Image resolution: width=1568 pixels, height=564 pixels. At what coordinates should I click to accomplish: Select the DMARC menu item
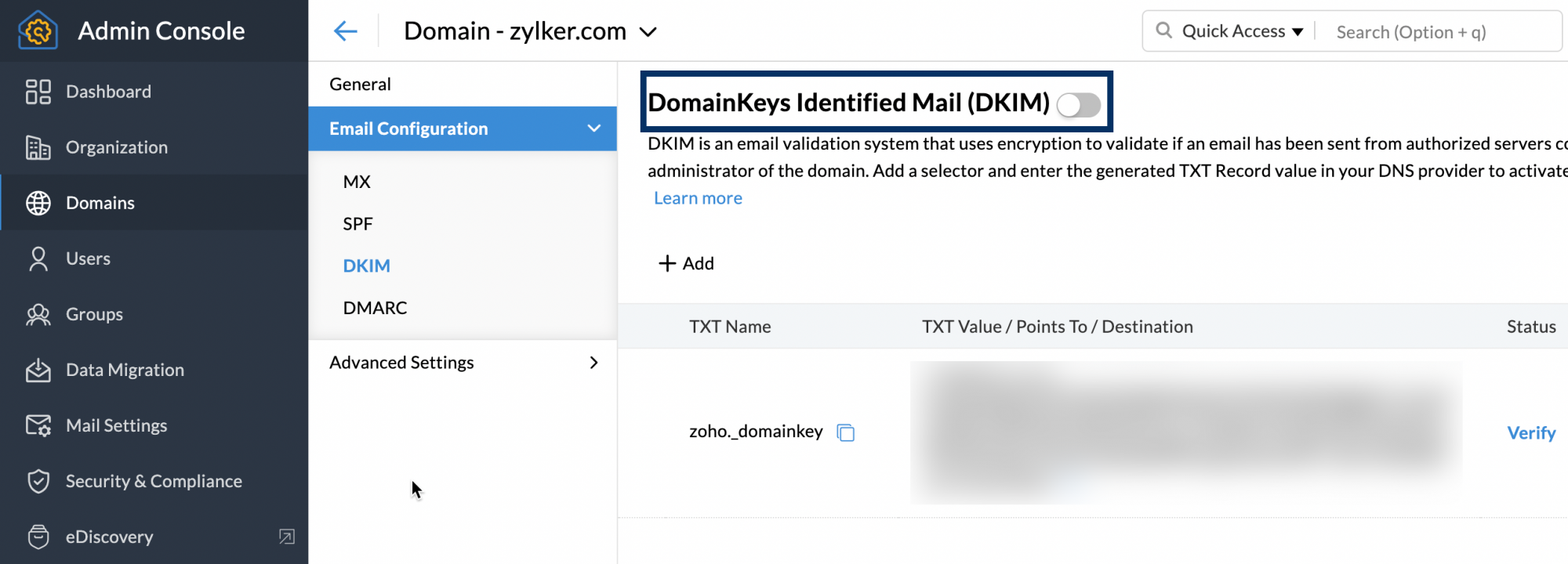click(375, 308)
